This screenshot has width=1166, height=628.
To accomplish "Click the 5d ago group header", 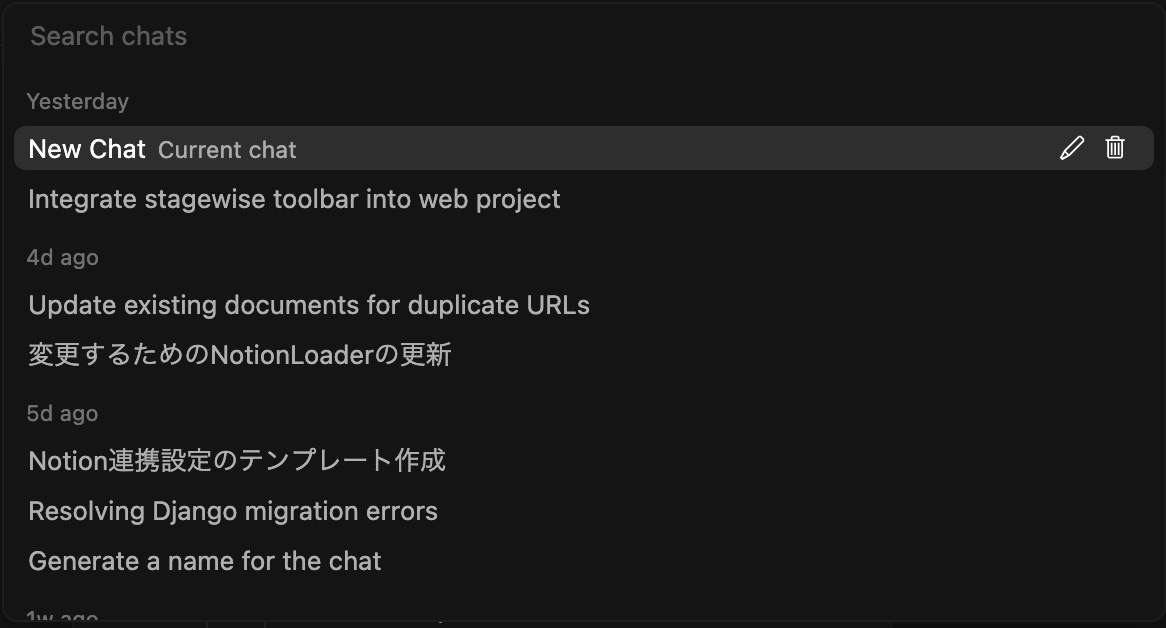I will point(62,413).
